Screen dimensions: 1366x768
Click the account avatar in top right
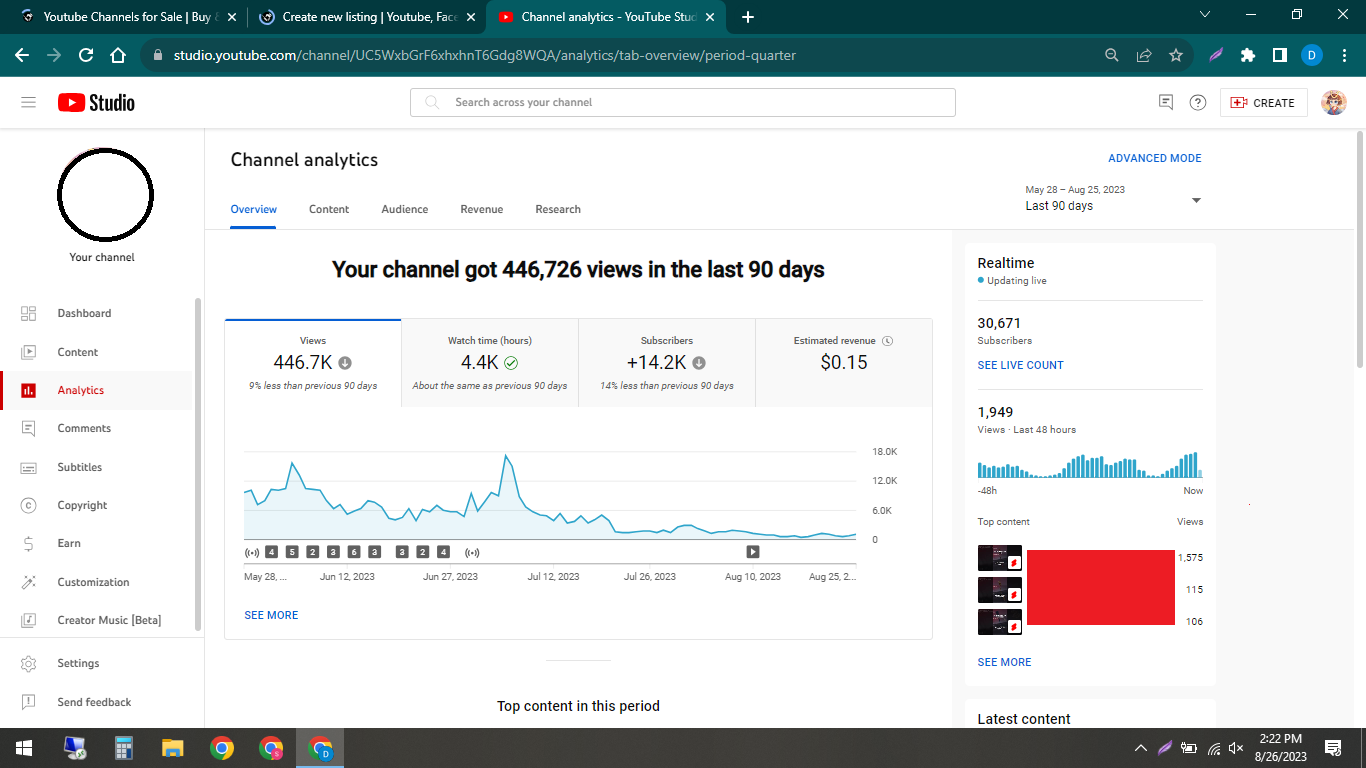click(1333, 103)
